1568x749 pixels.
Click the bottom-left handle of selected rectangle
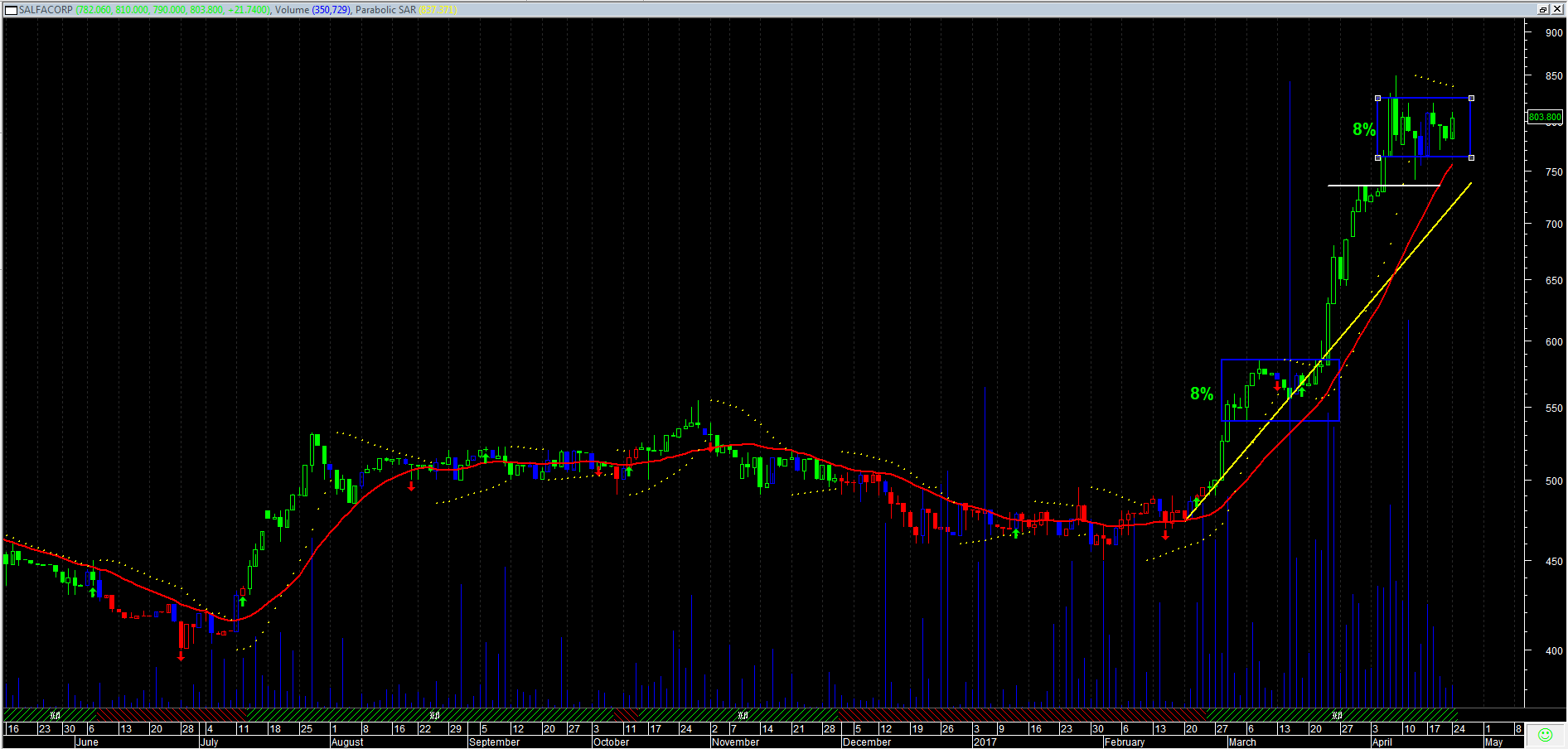click(x=1378, y=157)
